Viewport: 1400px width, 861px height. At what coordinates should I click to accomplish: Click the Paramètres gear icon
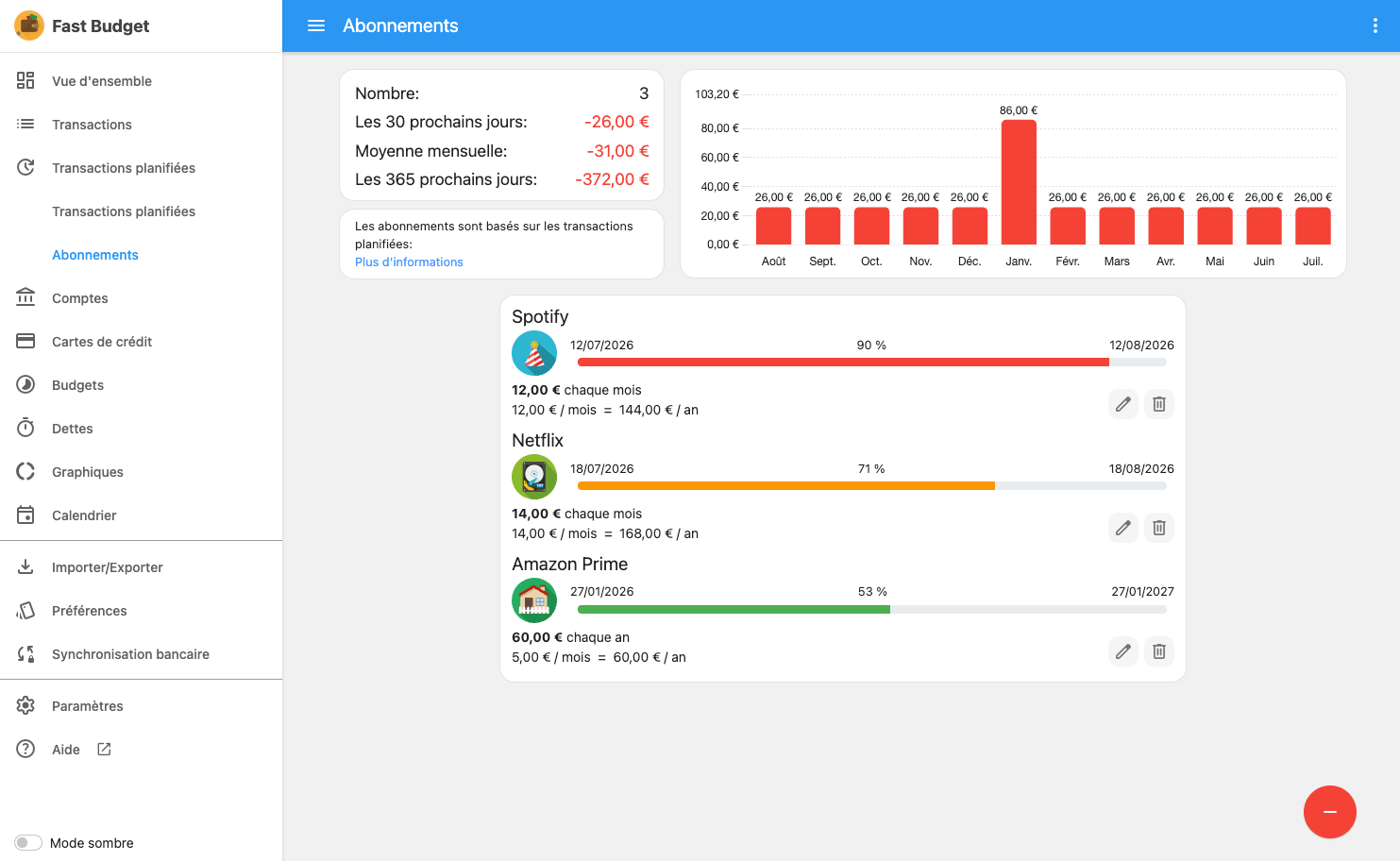coord(25,705)
